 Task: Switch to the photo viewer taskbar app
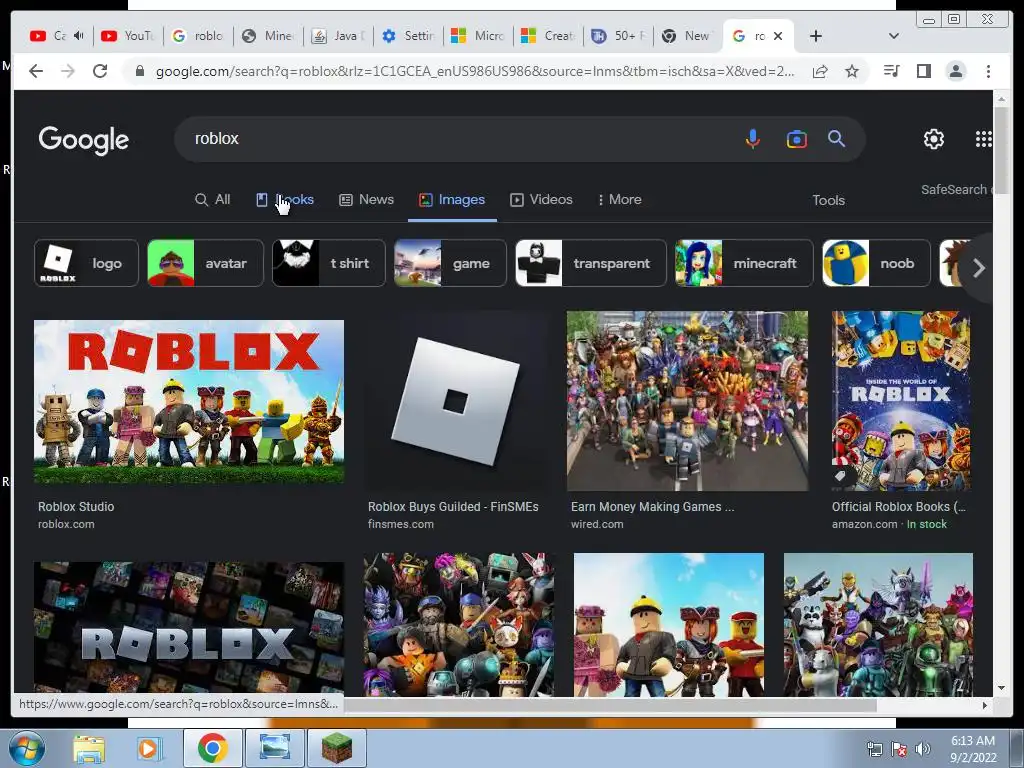coord(275,748)
